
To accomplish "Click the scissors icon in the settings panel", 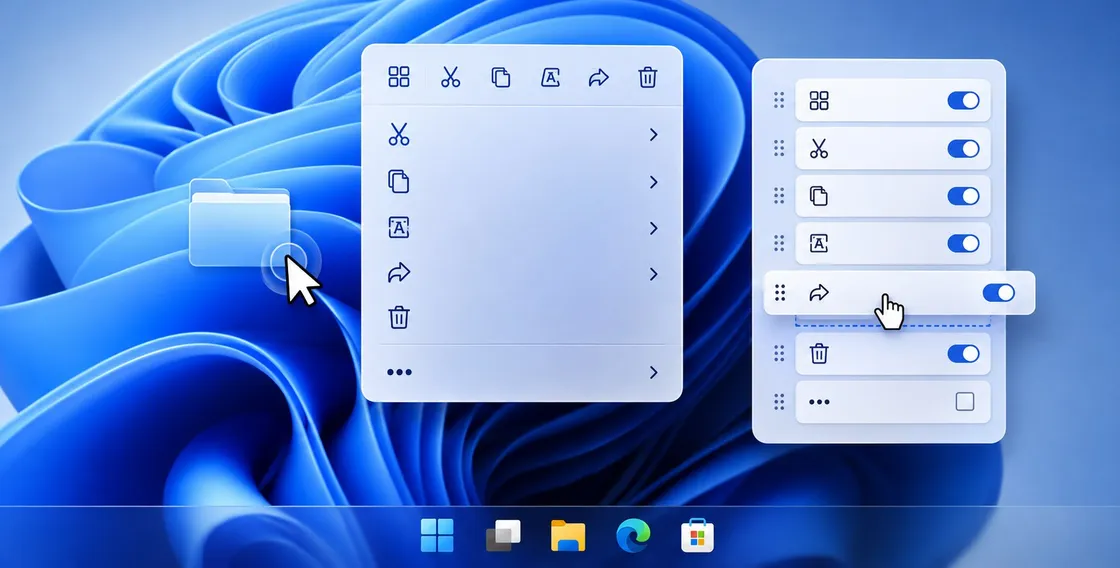I will coord(819,149).
